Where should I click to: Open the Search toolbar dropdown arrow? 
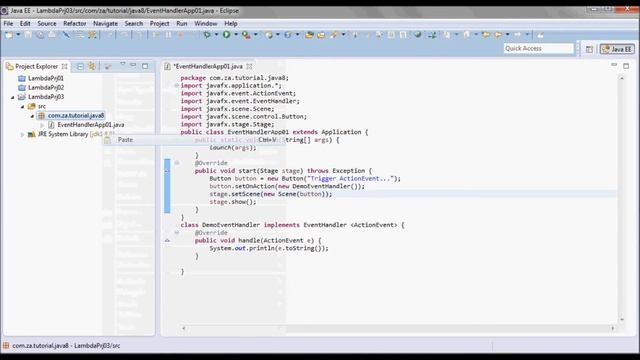coord(343,35)
